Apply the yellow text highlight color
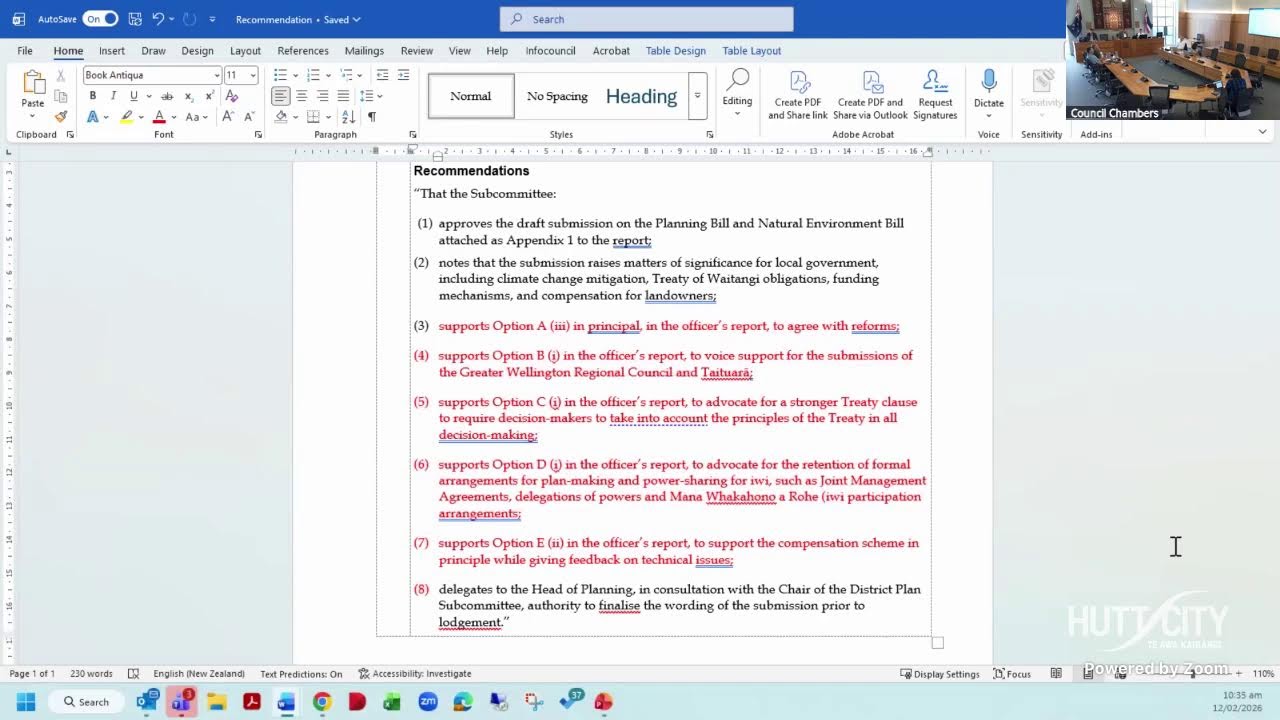 (x=127, y=117)
